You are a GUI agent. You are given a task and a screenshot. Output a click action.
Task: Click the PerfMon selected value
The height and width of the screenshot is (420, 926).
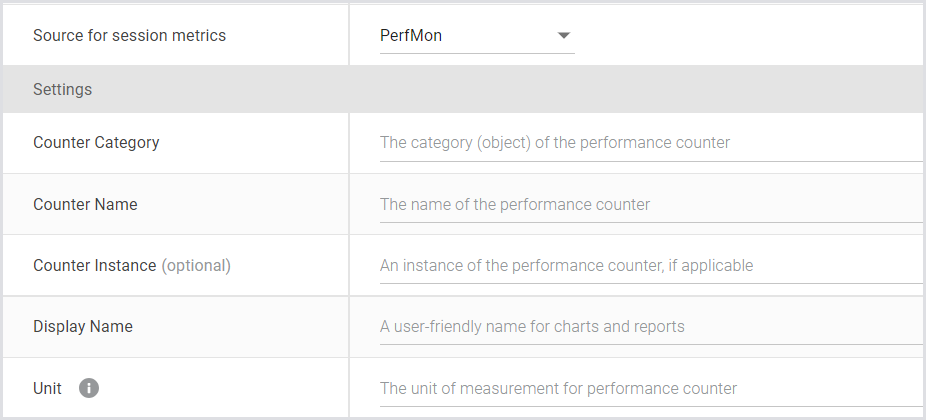click(x=411, y=36)
